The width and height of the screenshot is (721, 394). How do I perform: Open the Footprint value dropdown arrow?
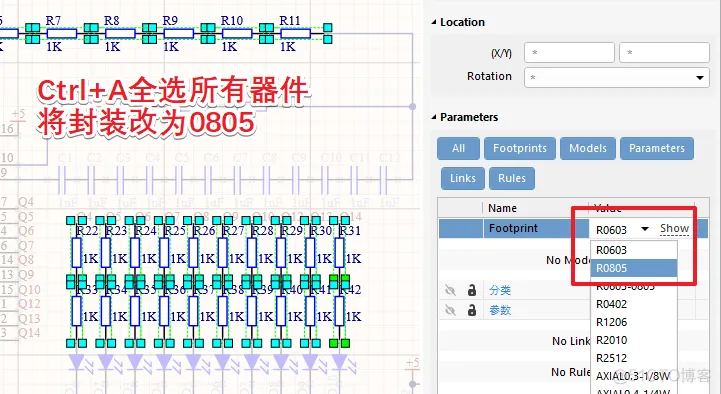pos(645,229)
